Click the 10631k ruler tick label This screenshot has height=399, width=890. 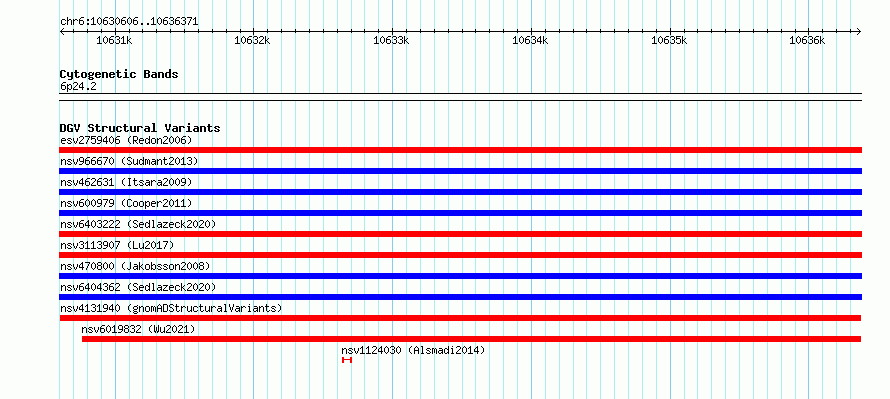tap(115, 40)
